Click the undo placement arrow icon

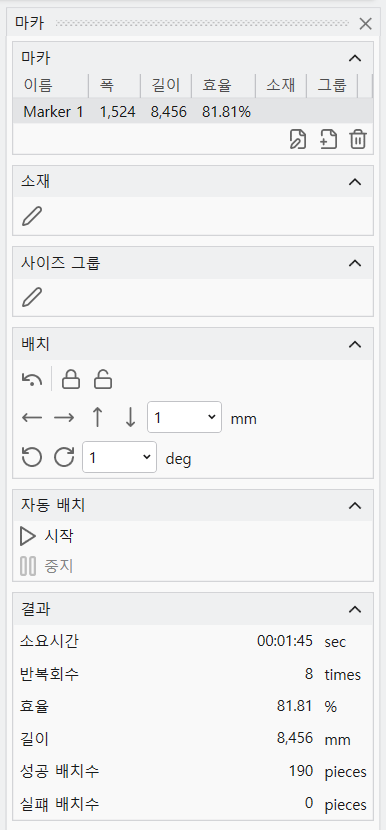click(x=32, y=380)
